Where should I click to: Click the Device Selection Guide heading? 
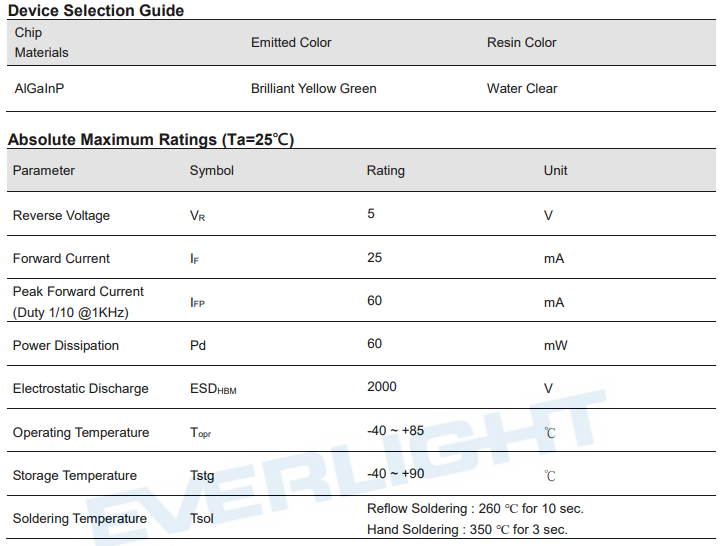click(96, 10)
